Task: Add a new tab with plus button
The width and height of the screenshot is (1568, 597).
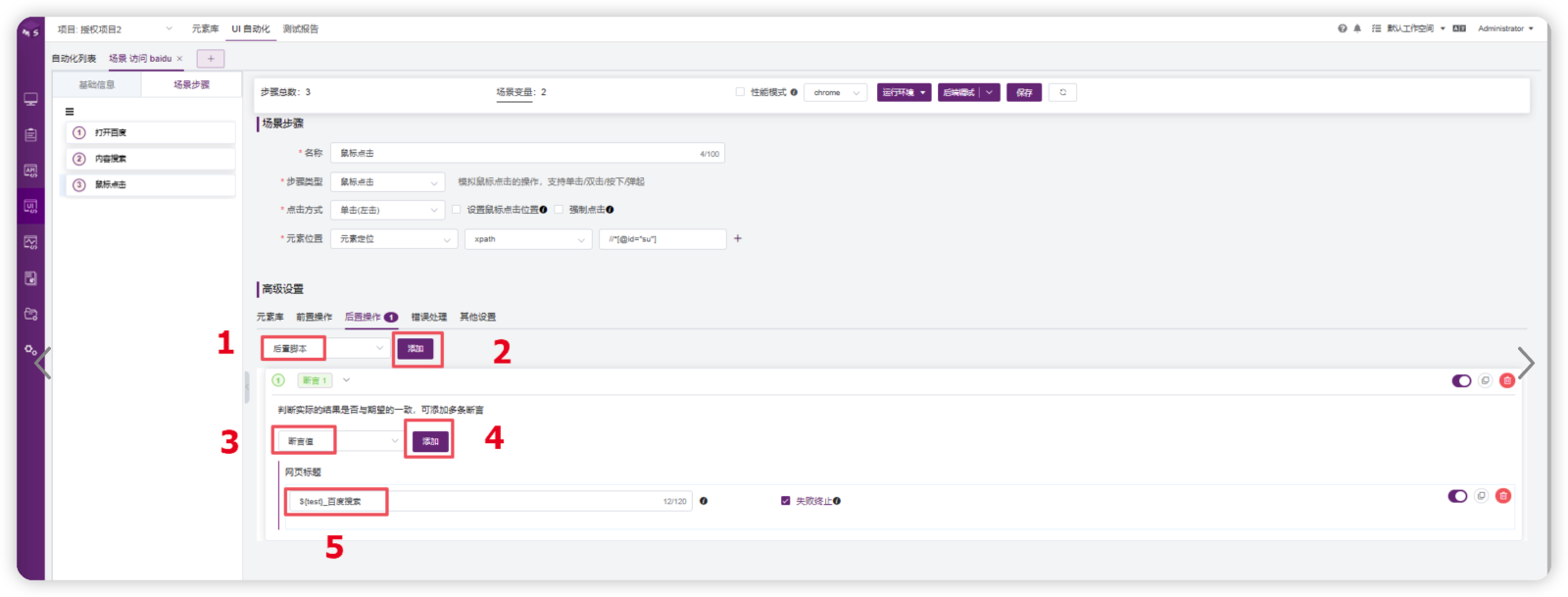Action: 211,59
